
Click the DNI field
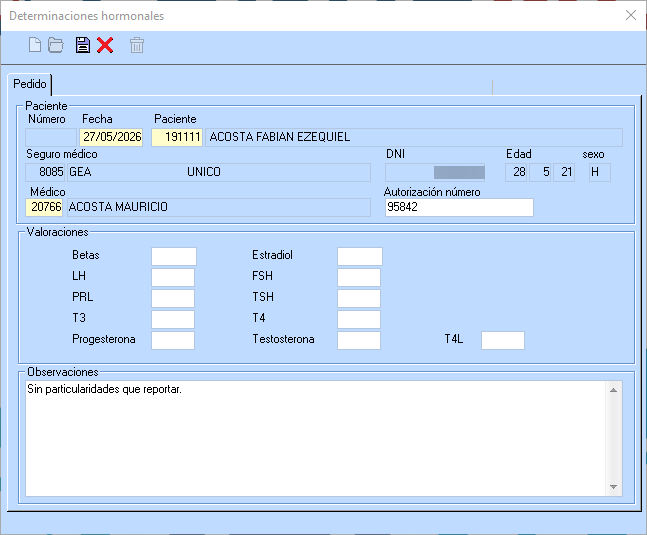pos(435,172)
